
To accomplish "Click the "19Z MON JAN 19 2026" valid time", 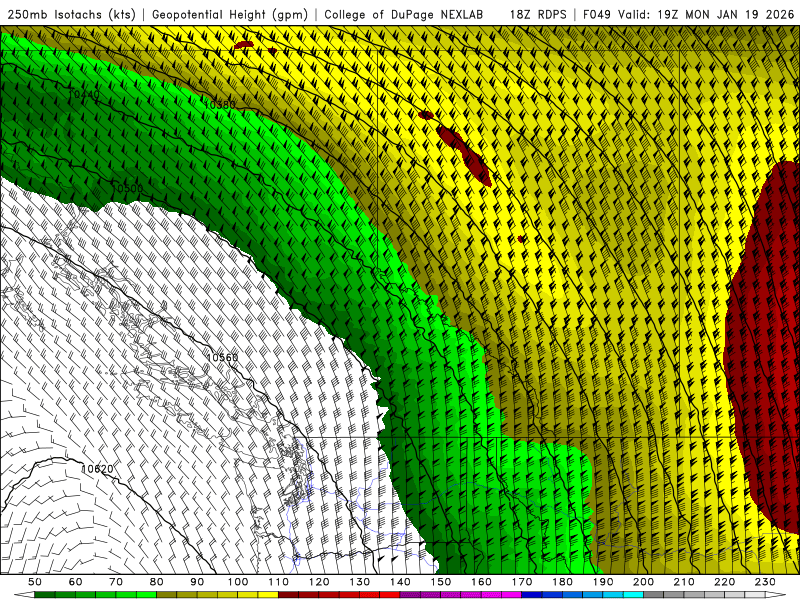I will [726, 15].
